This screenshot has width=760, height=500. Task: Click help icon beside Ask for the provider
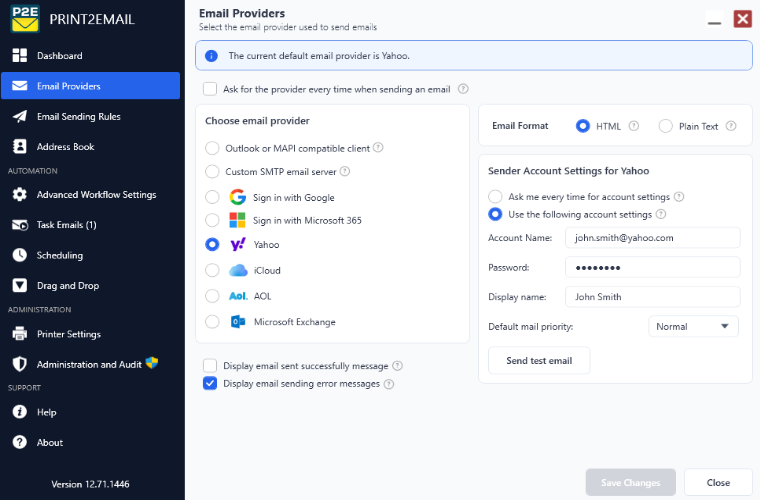click(x=463, y=89)
